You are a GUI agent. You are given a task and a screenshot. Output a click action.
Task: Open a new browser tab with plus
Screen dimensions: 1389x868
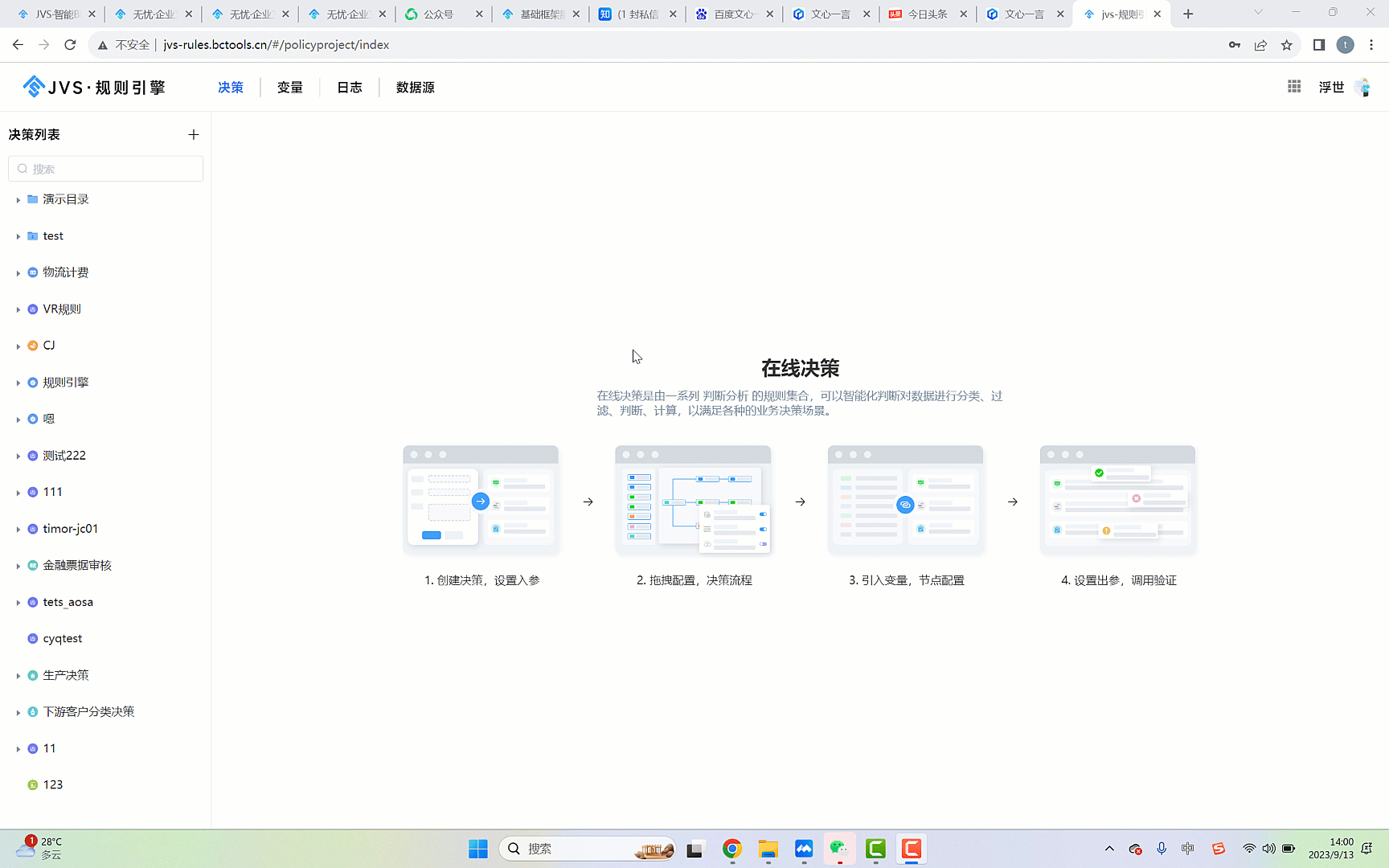(x=1188, y=14)
